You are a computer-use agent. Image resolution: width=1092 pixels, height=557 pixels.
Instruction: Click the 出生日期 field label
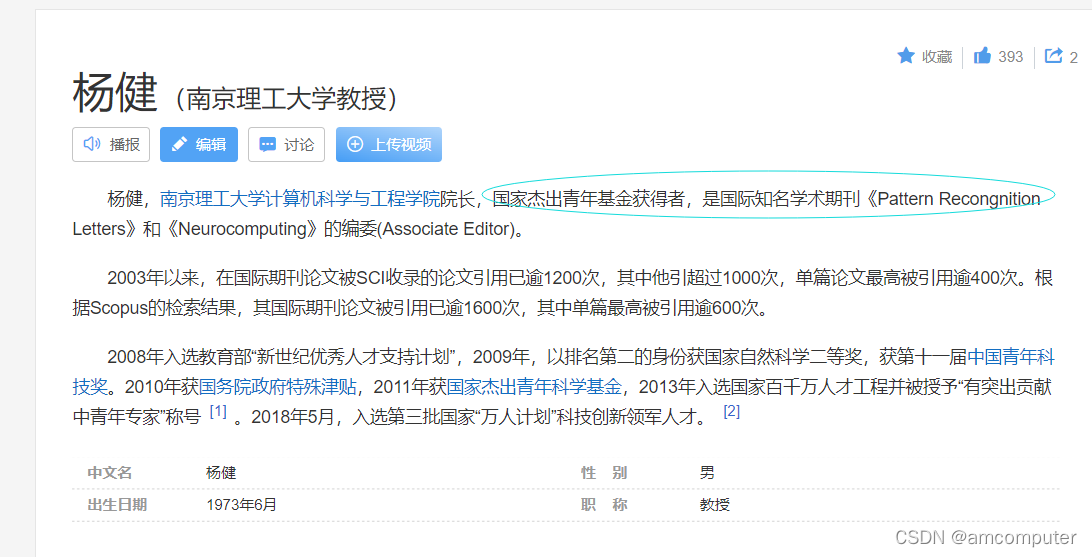(117, 505)
